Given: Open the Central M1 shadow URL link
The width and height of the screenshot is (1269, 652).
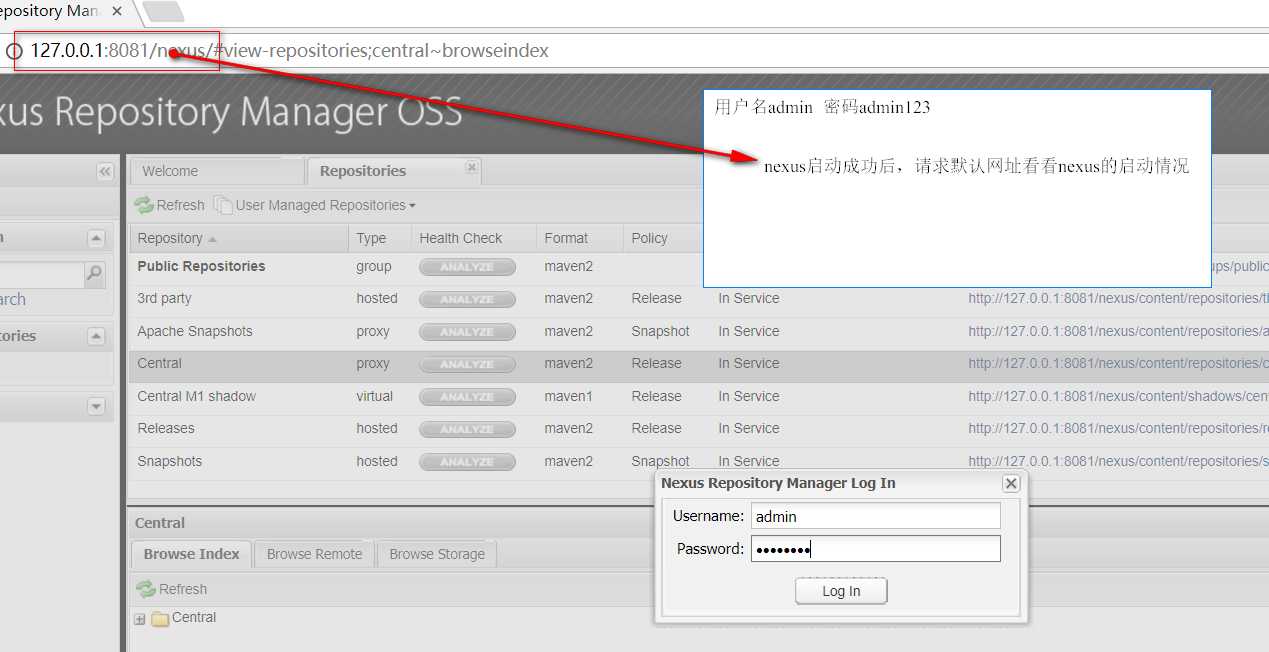Looking at the screenshot, I should tap(1118, 396).
